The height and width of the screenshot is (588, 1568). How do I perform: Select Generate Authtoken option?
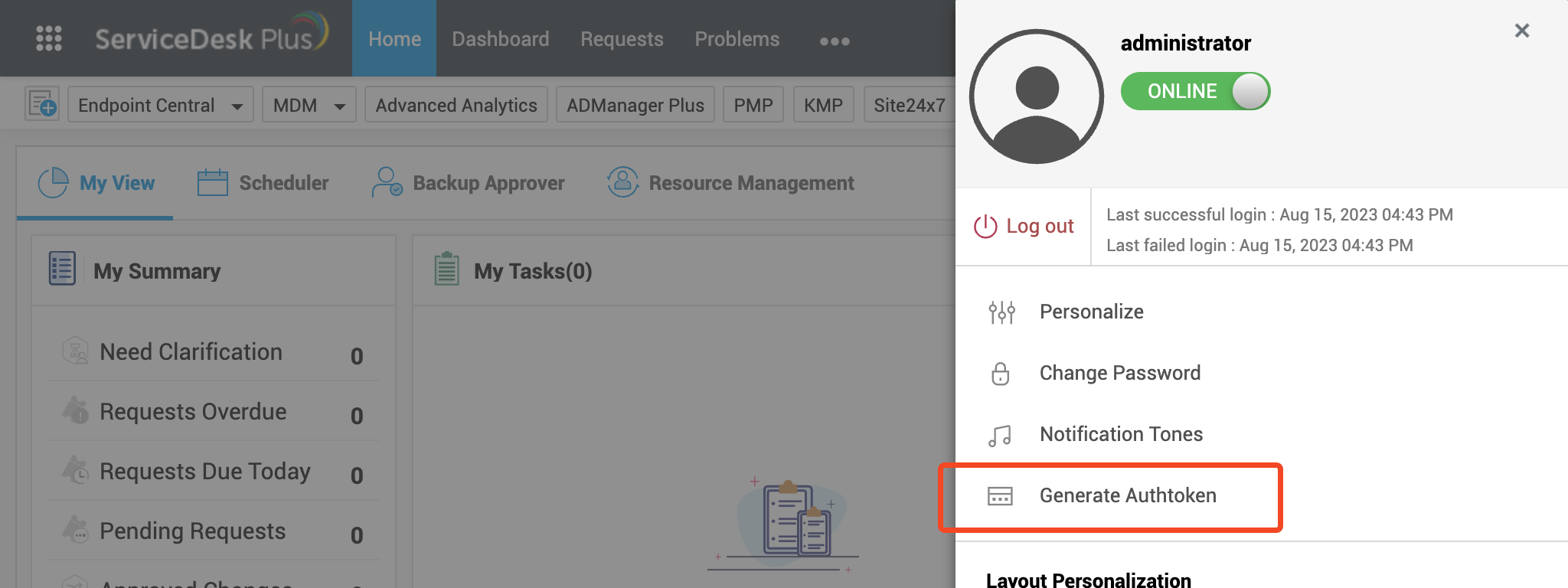[1128, 495]
